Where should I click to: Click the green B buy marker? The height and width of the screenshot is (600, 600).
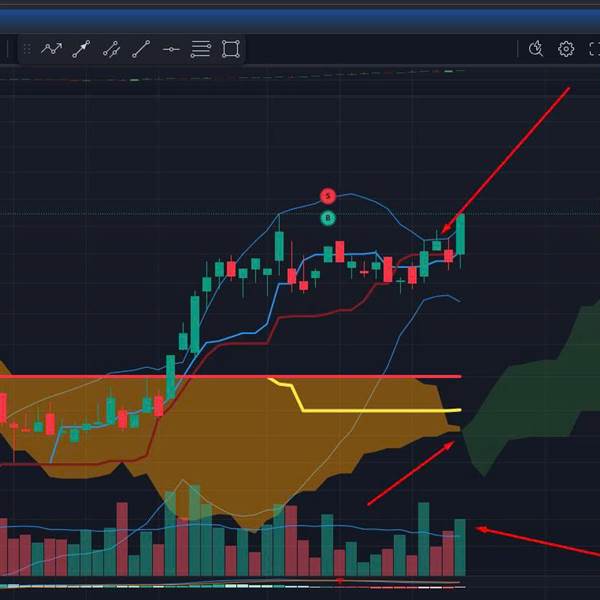click(x=328, y=218)
